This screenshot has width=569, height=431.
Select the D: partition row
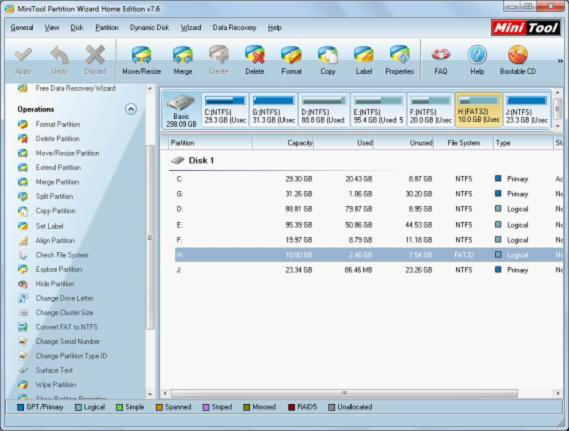point(368,209)
